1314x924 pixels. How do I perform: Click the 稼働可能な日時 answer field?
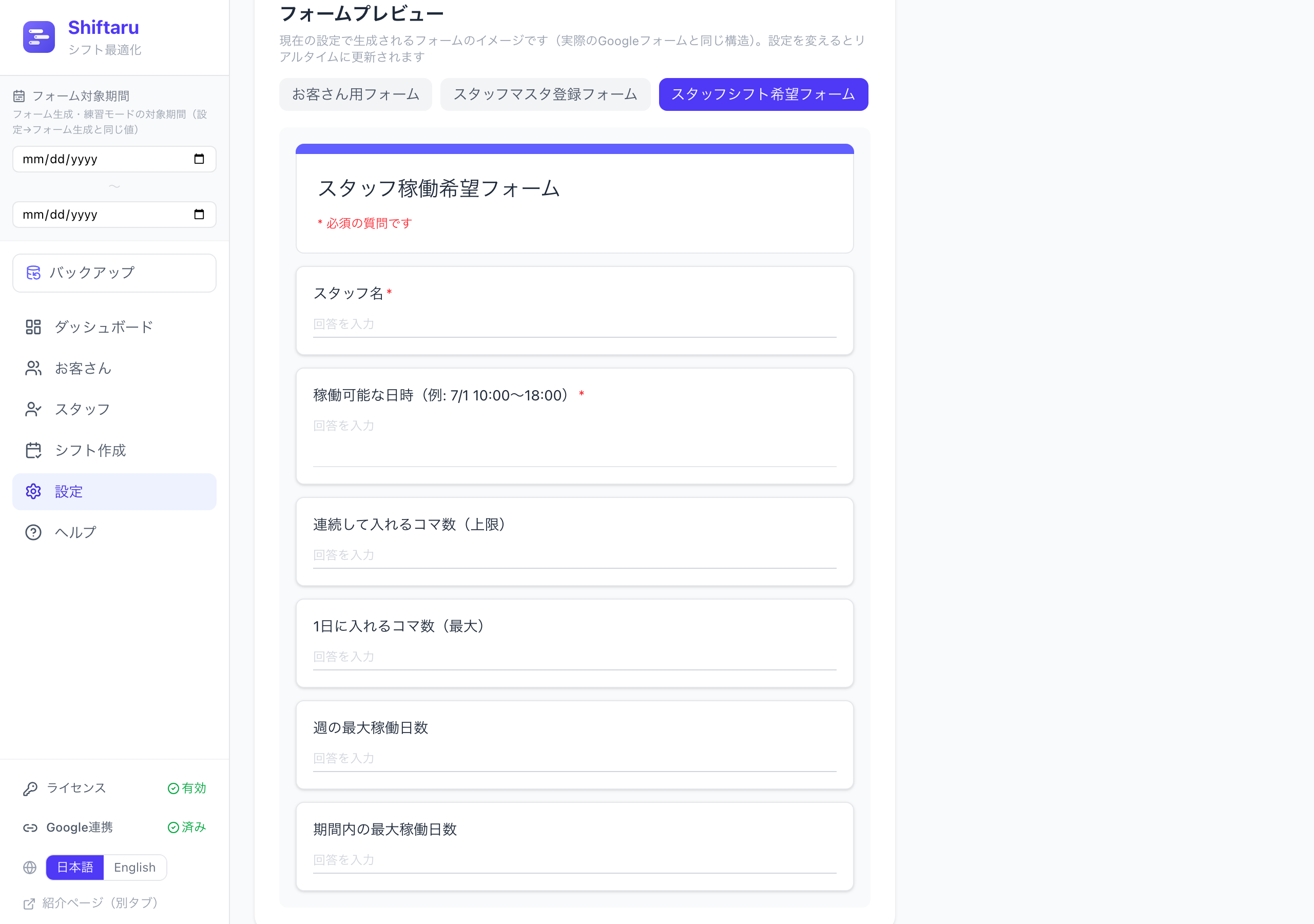[574, 441]
